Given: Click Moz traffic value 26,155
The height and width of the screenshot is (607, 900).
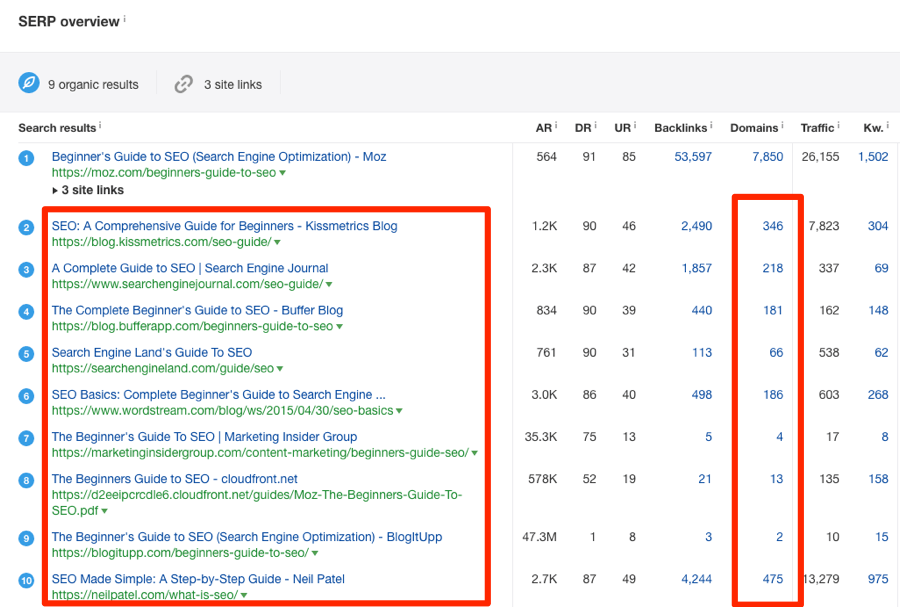Looking at the screenshot, I should tap(820, 157).
